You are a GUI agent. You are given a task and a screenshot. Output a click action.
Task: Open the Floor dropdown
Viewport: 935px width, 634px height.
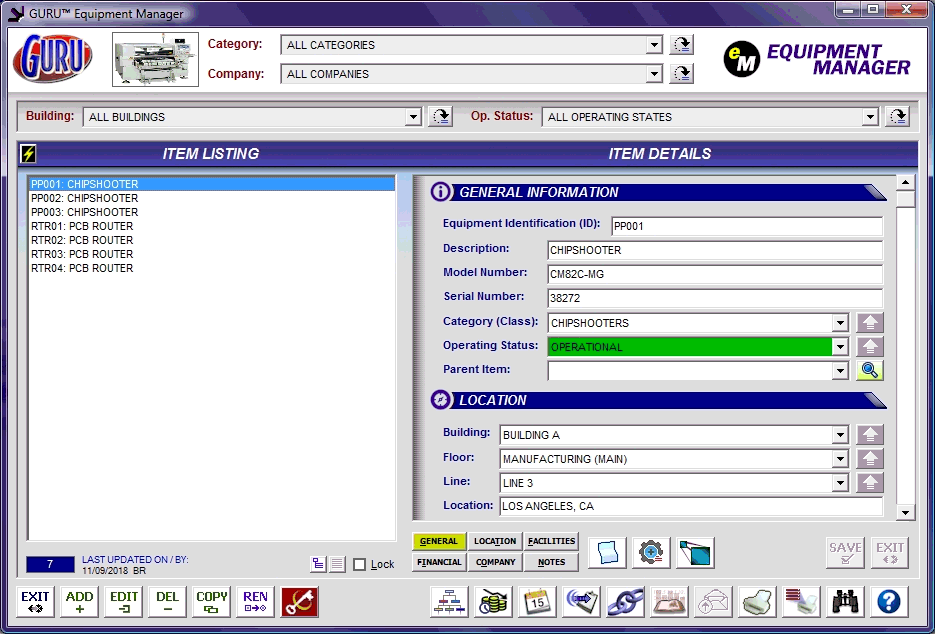pos(840,459)
